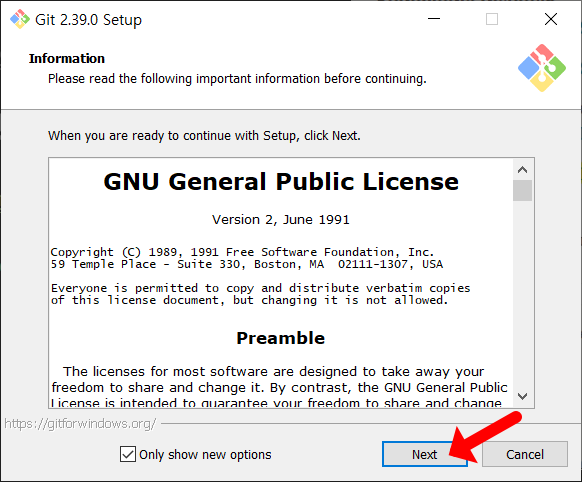Click the Preamble heading in the license
The width and height of the screenshot is (582, 482).
281,338
